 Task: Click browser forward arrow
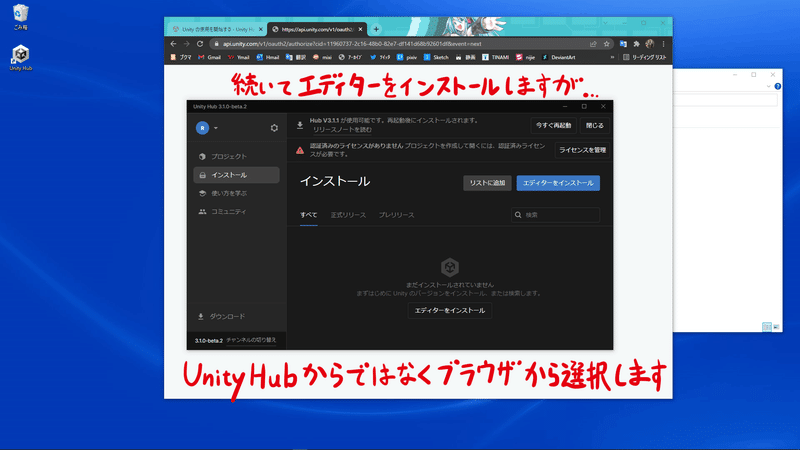186,44
